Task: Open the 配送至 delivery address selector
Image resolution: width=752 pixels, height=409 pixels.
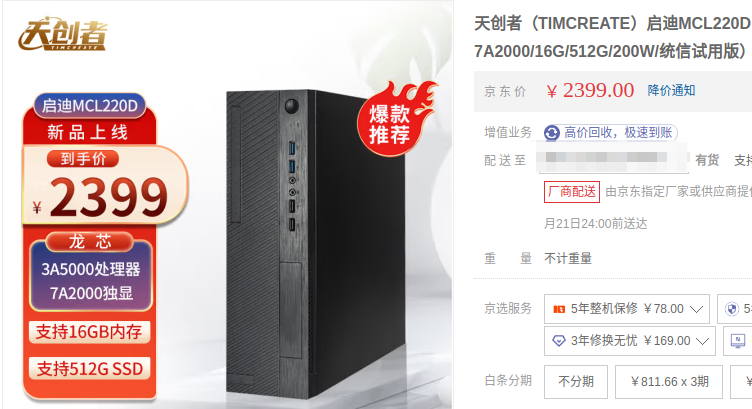Action: click(x=613, y=158)
